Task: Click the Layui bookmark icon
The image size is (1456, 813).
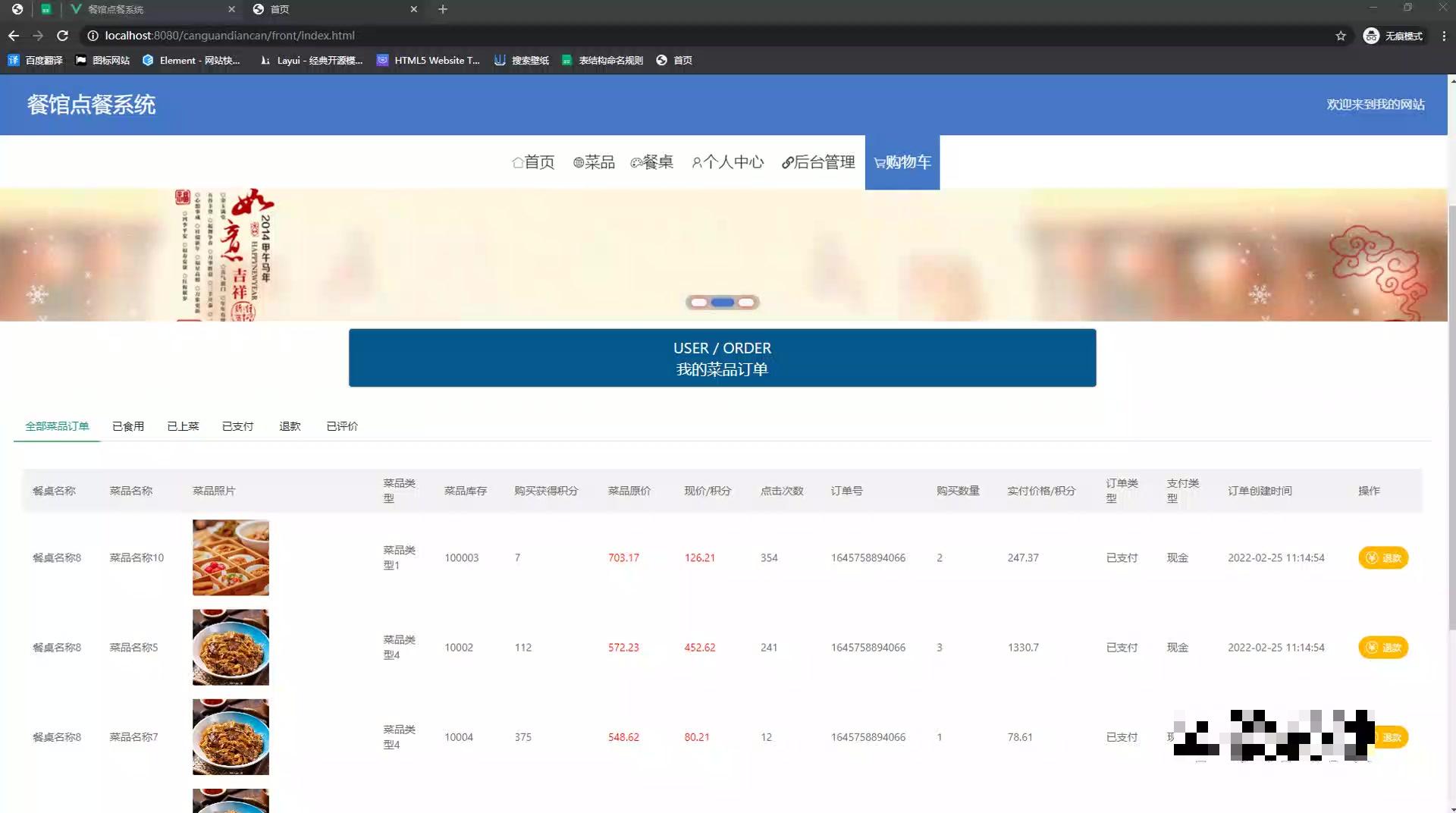Action: [265, 60]
